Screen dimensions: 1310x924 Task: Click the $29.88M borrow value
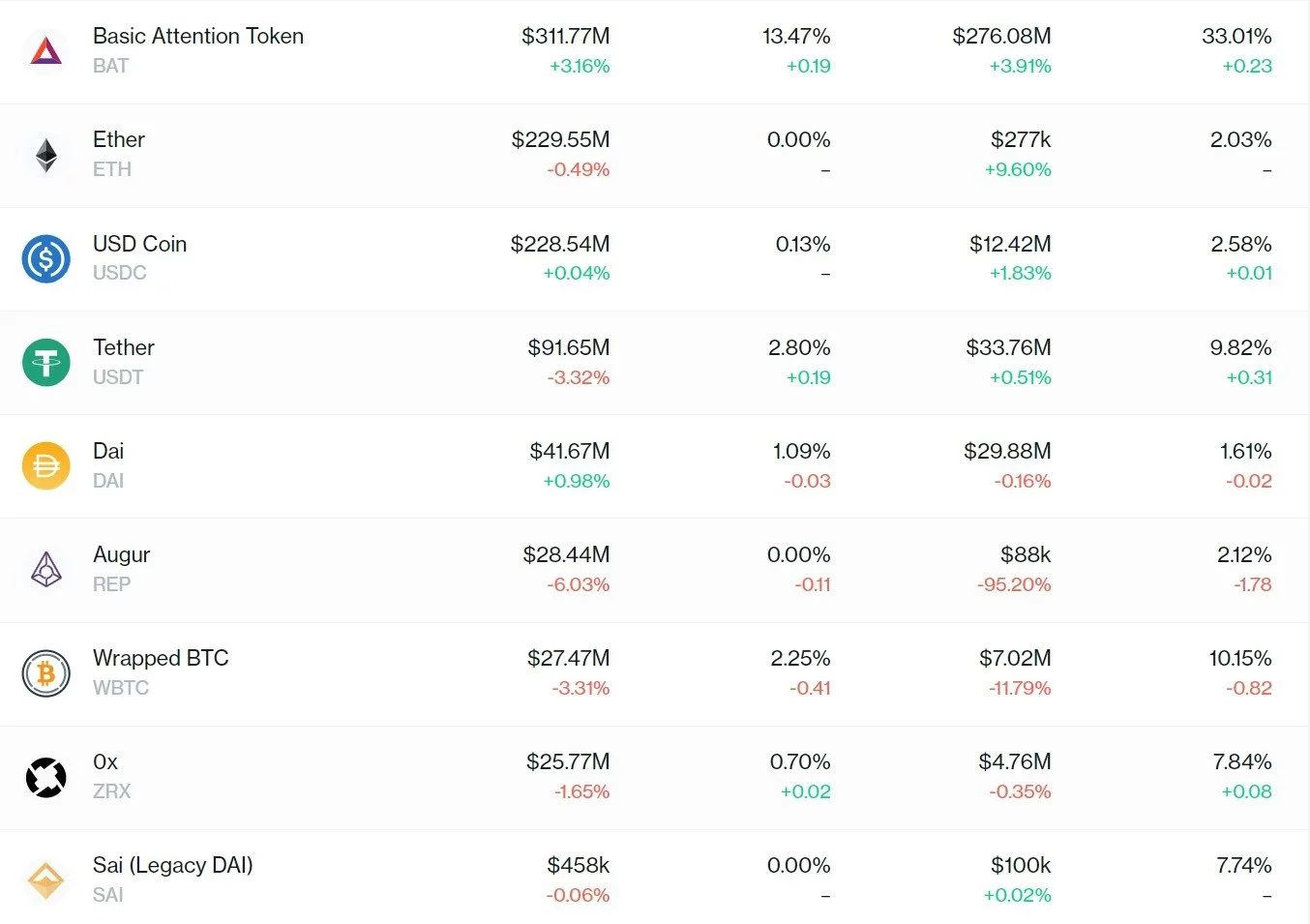click(x=1008, y=451)
